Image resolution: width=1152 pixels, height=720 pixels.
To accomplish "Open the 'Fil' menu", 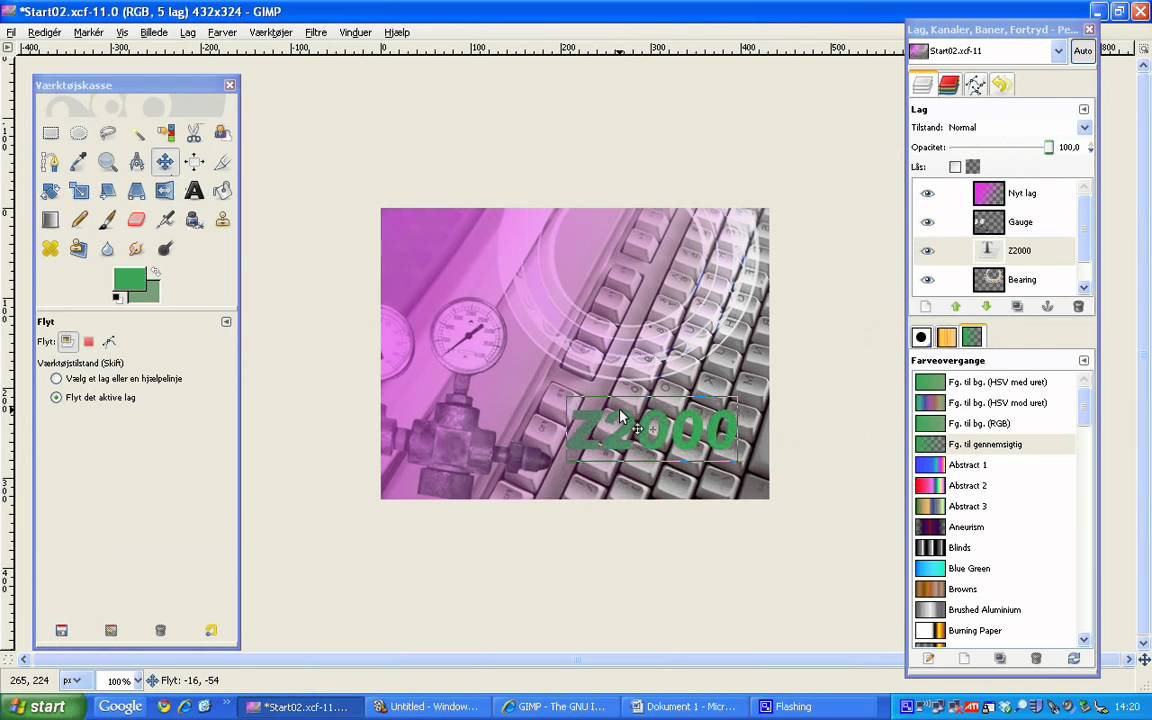I will coord(11,32).
